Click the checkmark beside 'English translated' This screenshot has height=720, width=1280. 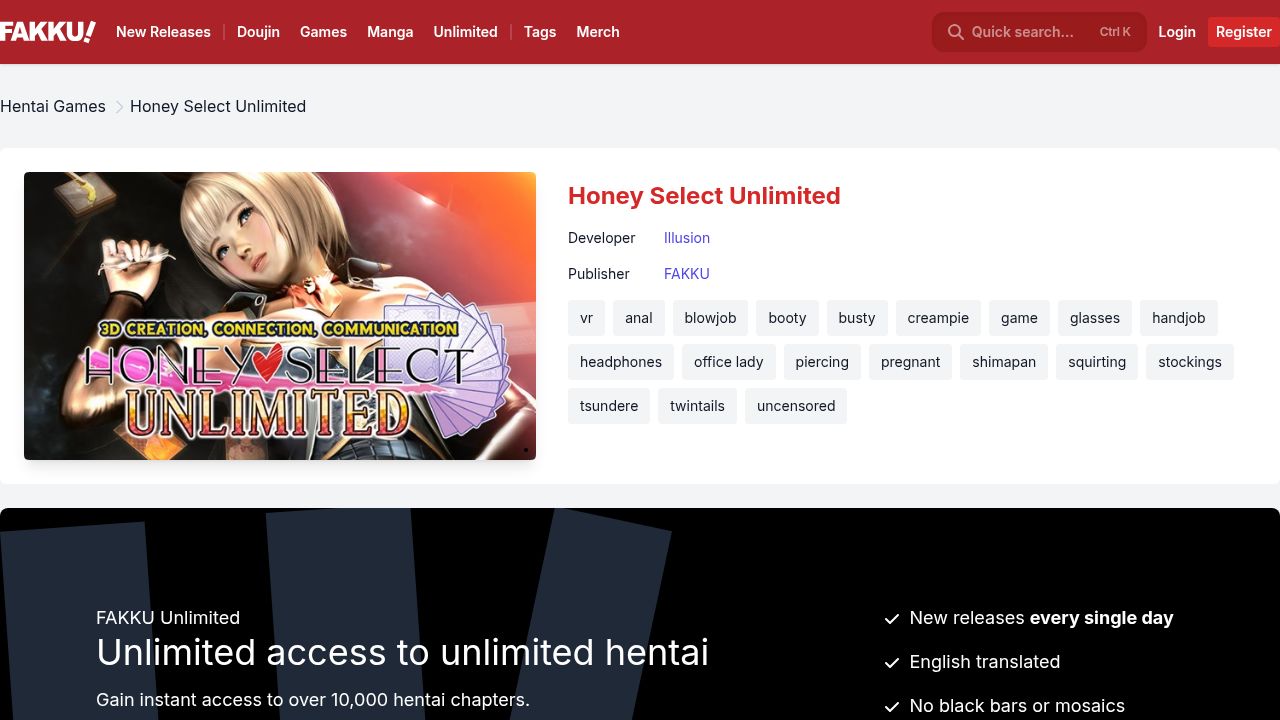point(892,663)
